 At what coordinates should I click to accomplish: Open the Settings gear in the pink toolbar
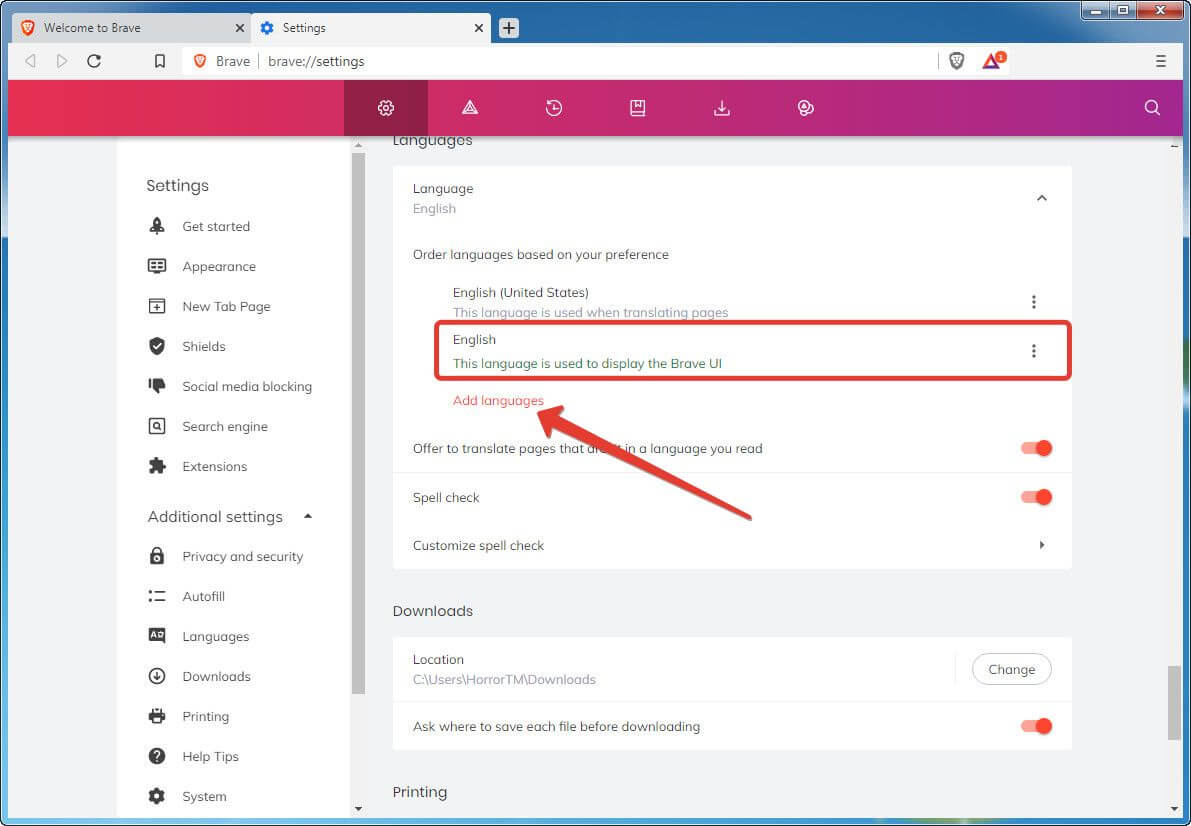386,108
